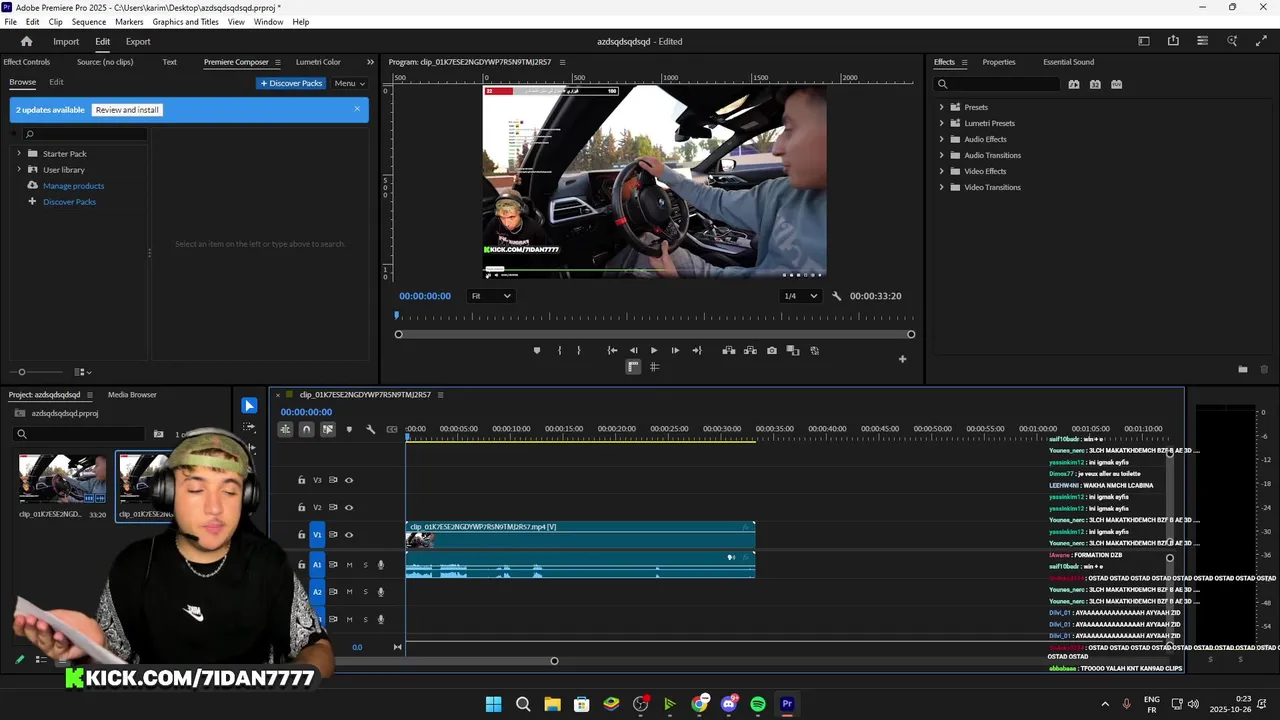Open Manage products link
Image resolution: width=1280 pixels, height=720 pixels.
coord(73,186)
